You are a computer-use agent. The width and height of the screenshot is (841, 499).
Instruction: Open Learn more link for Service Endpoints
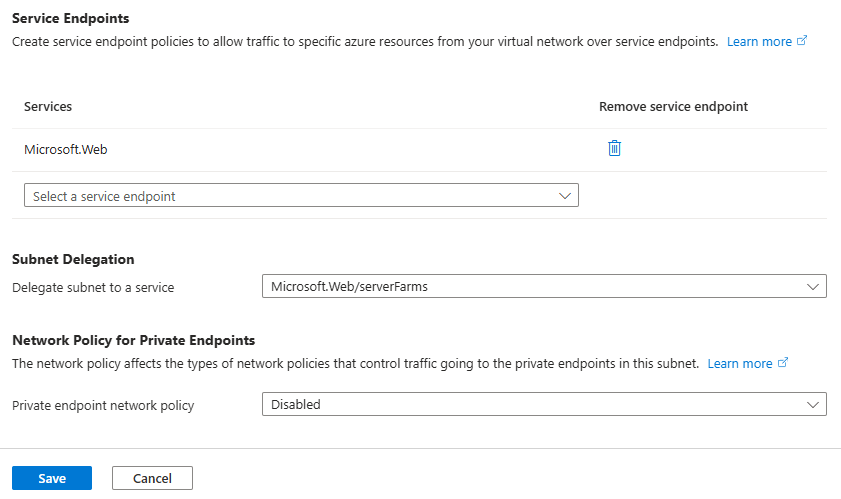(x=766, y=41)
